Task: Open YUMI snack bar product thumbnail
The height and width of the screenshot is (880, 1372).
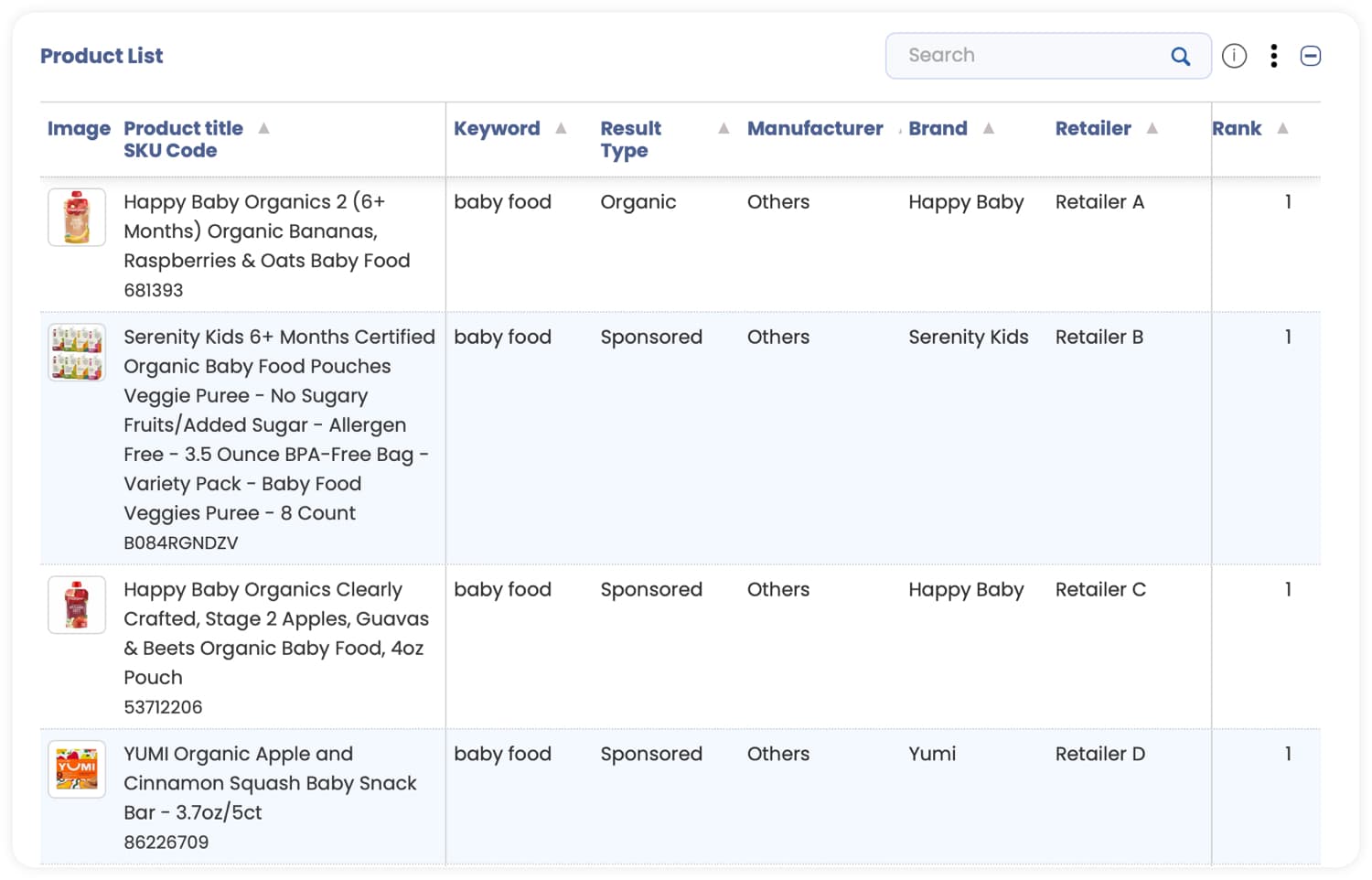Action: 77,769
